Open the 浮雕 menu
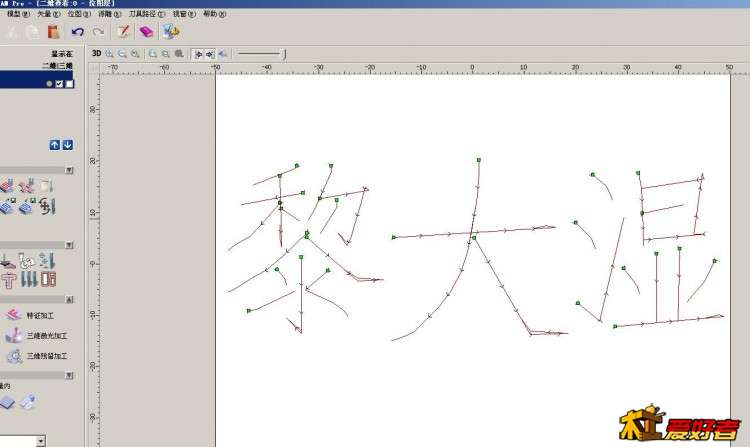 point(110,14)
